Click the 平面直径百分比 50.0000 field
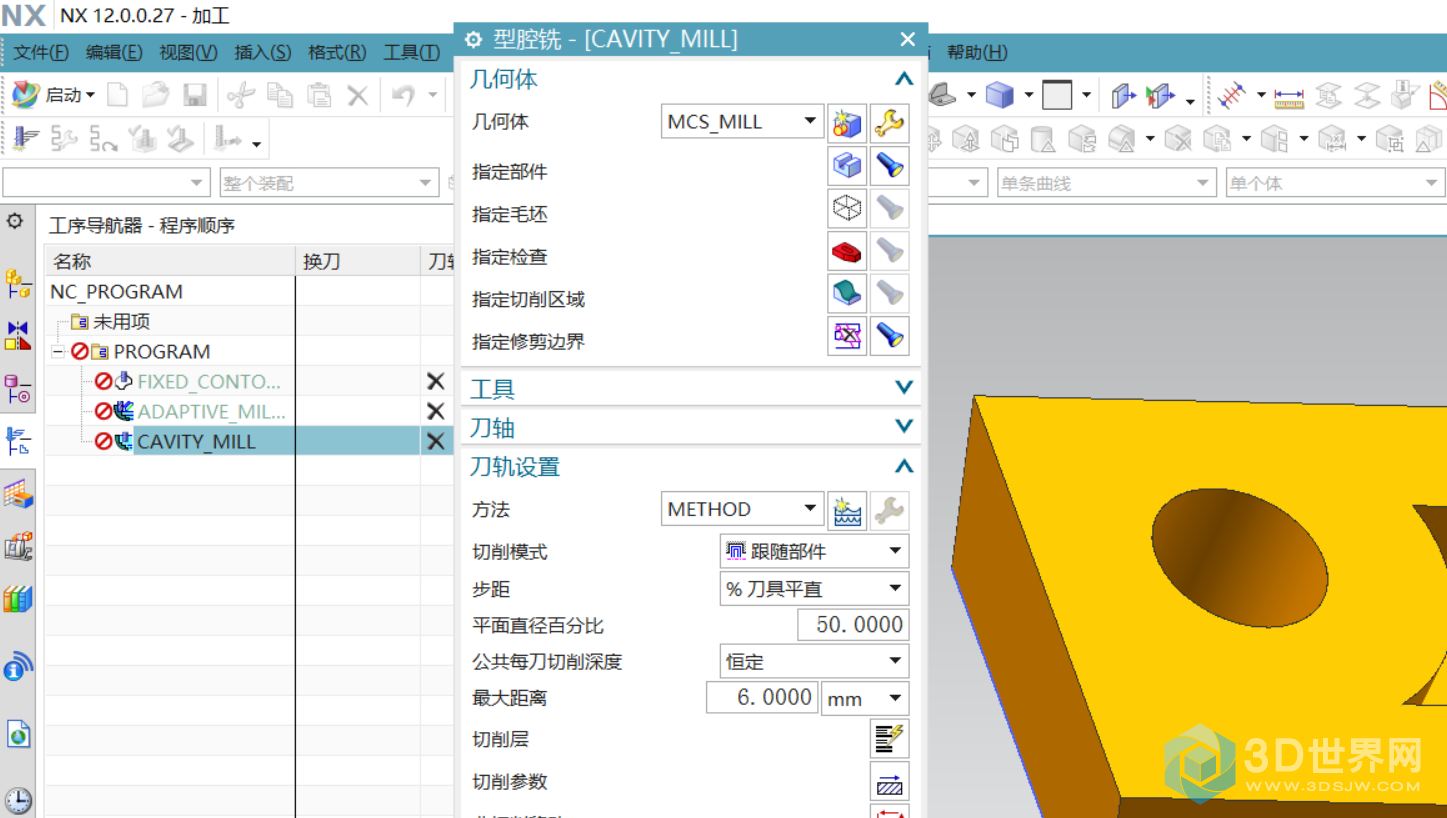The width and height of the screenshot is (1447, 818). coord(853,625)
